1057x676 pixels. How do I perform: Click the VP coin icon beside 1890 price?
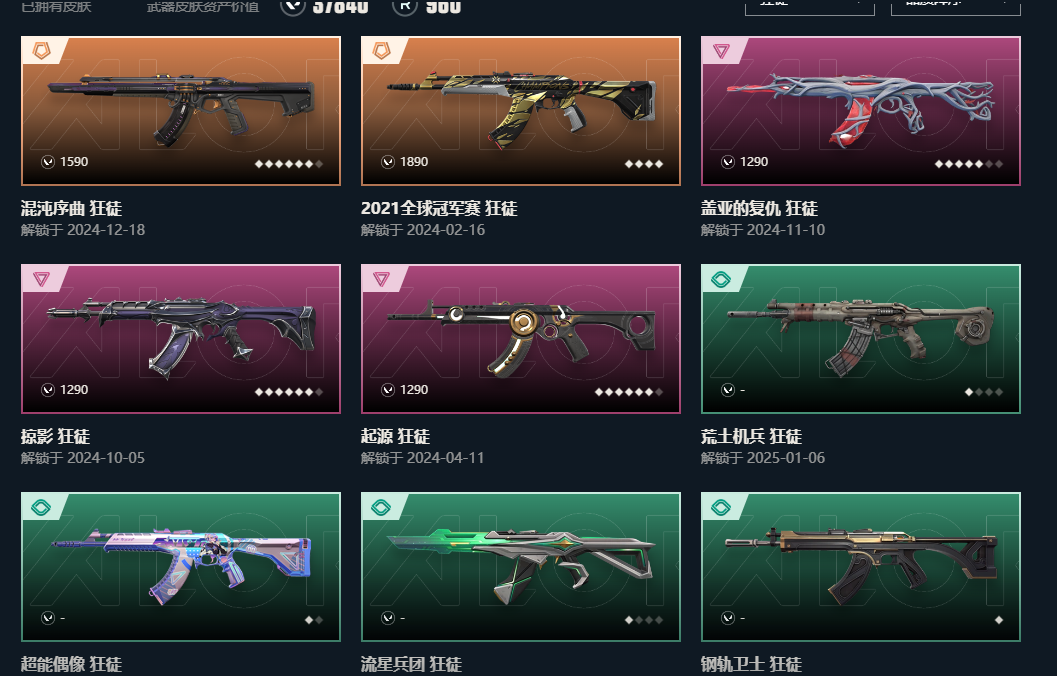click(x=388, y=162)
